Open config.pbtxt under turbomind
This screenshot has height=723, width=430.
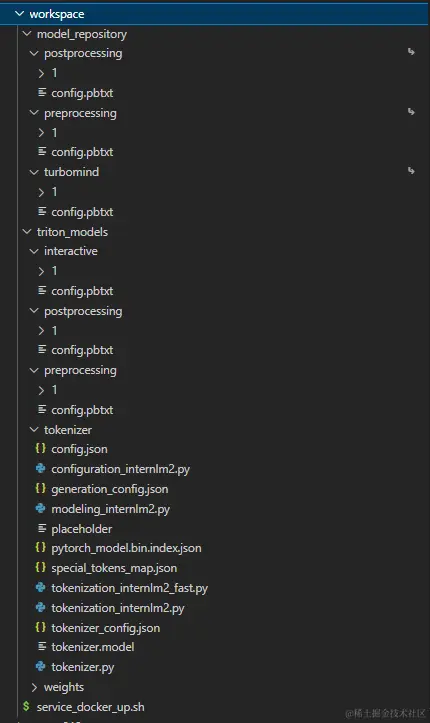pos(82,212)
